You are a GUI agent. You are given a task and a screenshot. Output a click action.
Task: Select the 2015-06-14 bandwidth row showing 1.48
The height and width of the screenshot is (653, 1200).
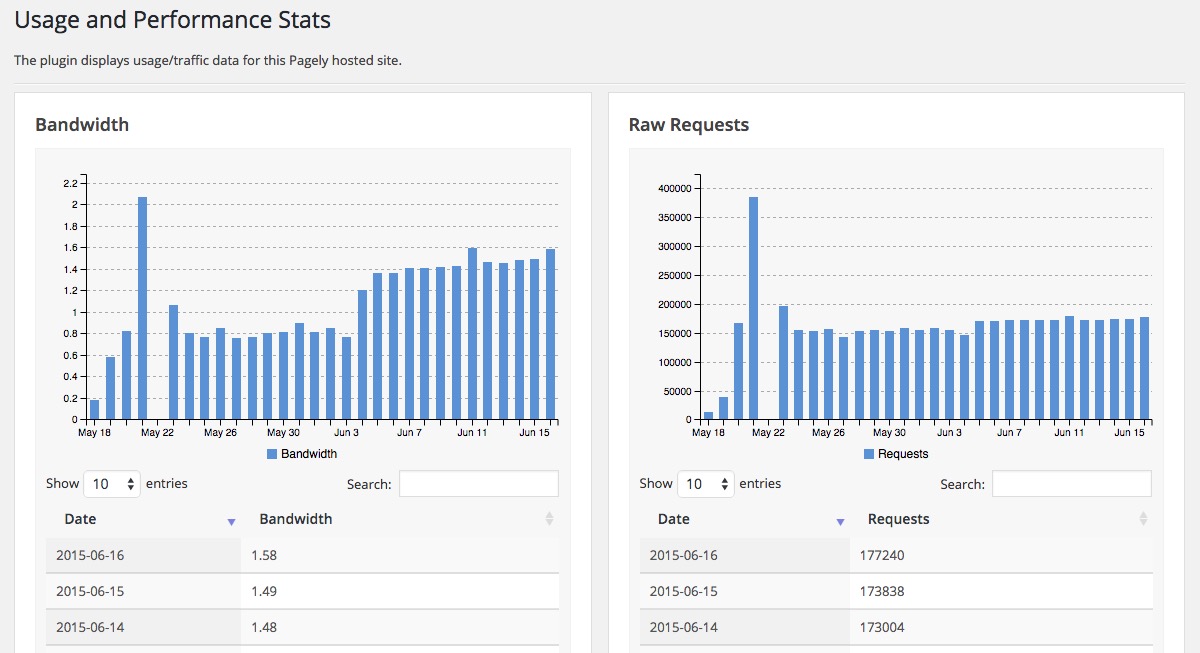302,627
